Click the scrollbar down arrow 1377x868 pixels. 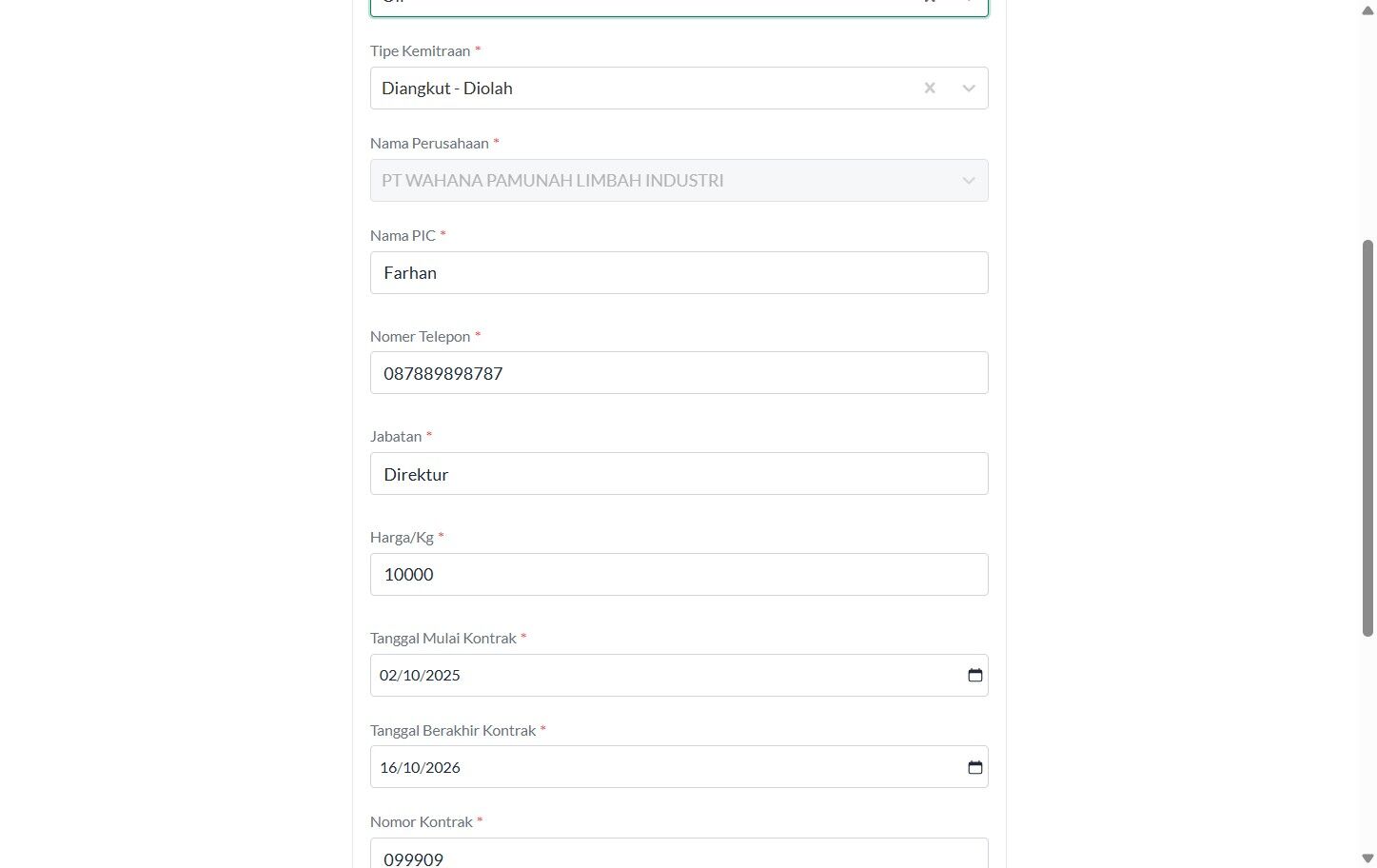[1367, 858]
